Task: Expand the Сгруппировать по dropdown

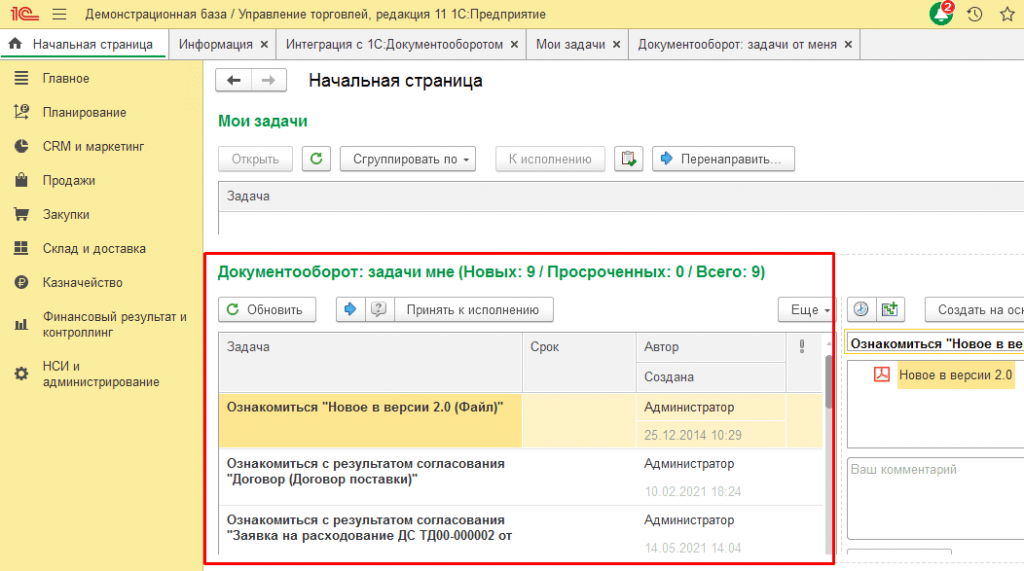Action: point(408,159)
